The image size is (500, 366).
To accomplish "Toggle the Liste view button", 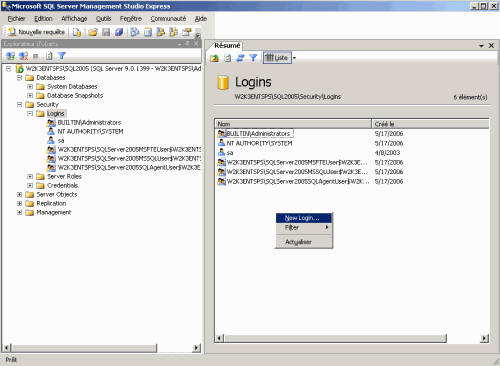I will point(277,58).
